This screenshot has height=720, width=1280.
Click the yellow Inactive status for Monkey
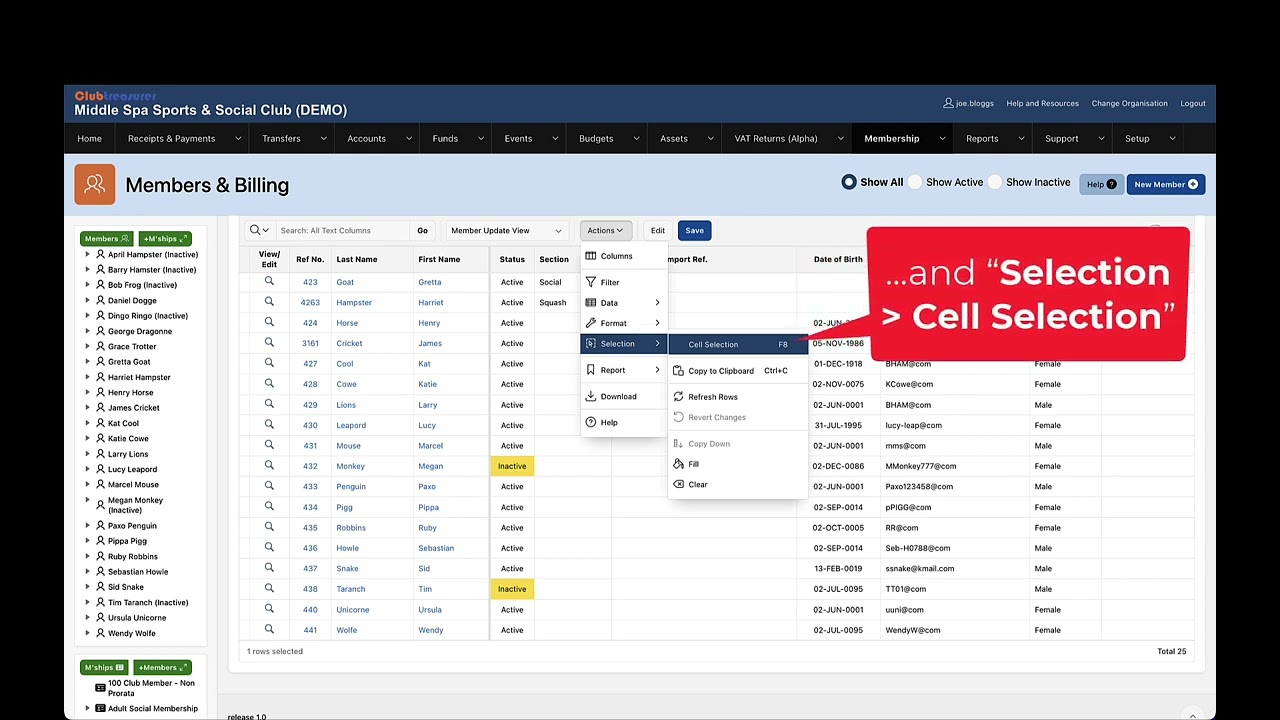512,466
